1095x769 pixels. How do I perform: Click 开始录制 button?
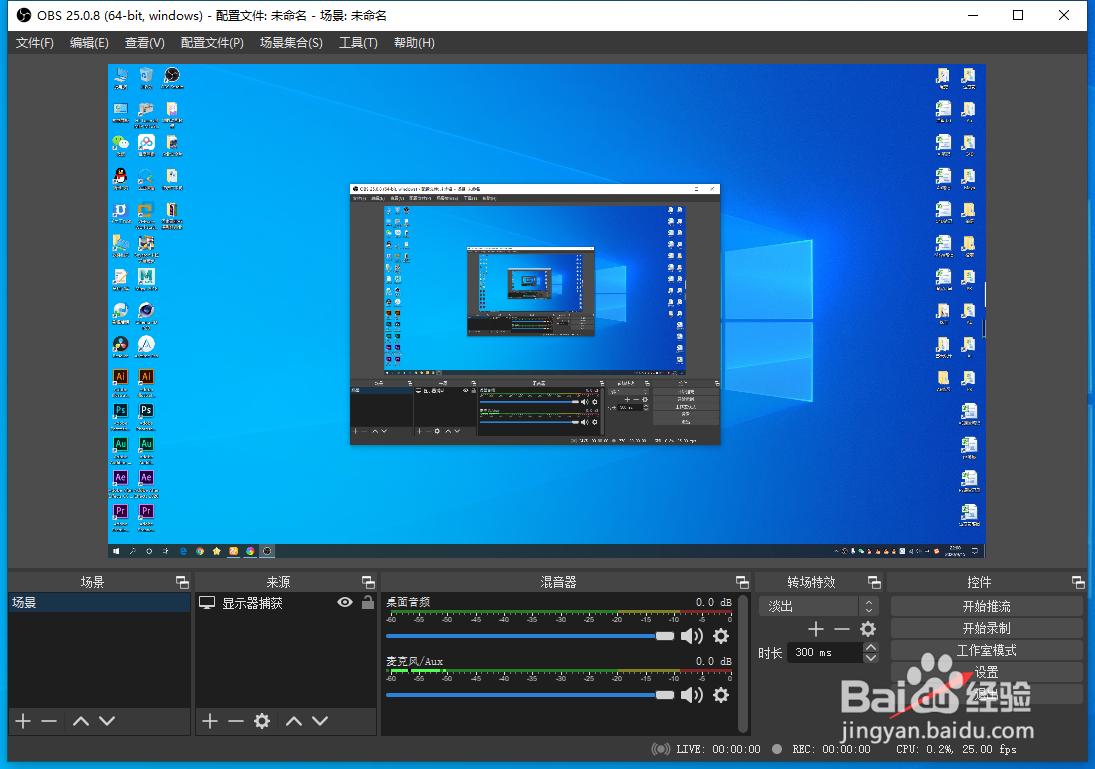pos(987,628)
